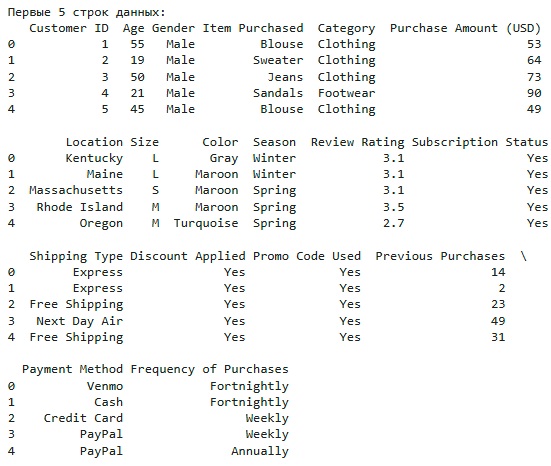Click the 'Review Rating' column header
This screenshot has width=551, height=466.
coord(357,142)
